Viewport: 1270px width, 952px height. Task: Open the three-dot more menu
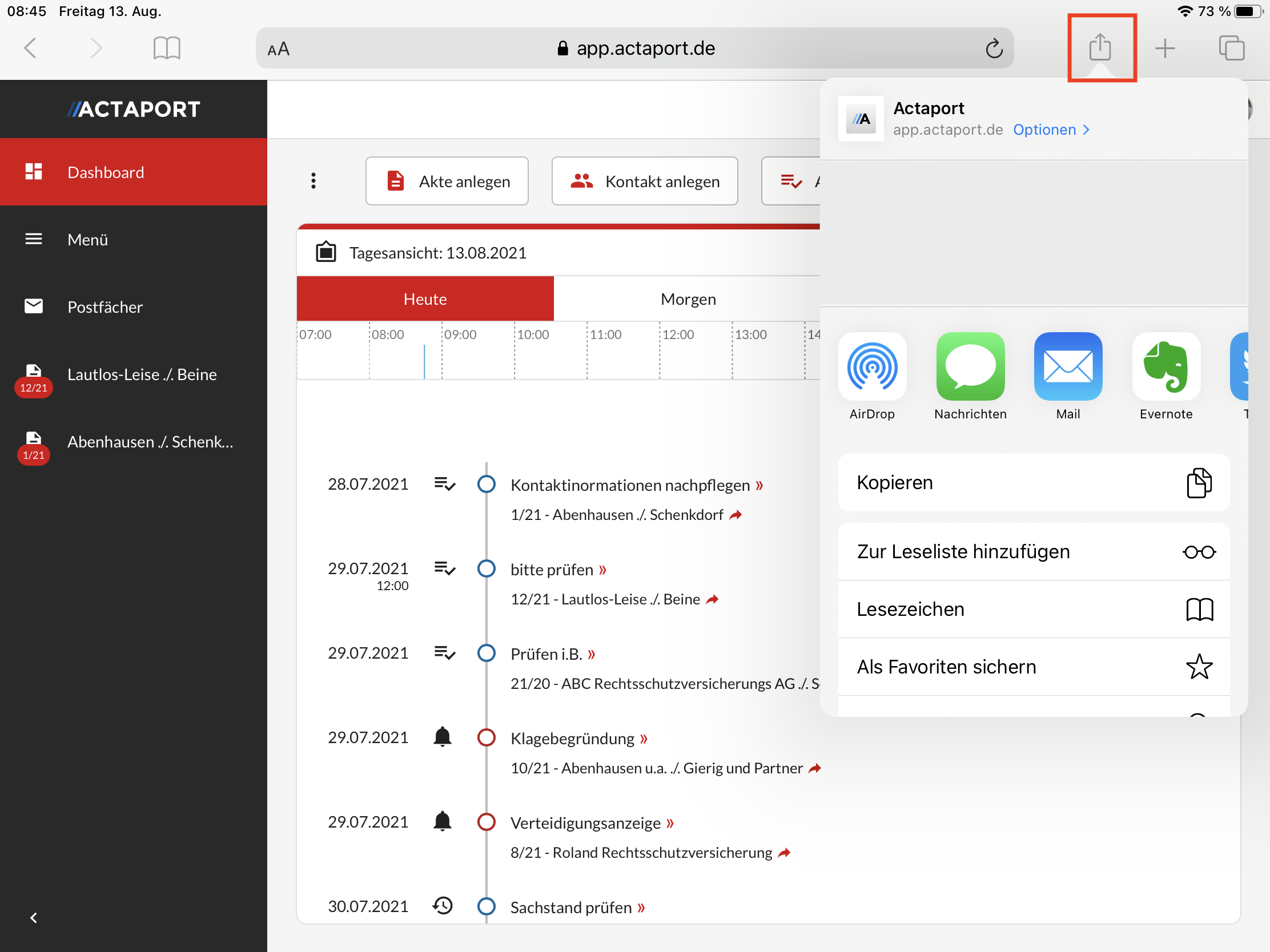coord(314,181)
